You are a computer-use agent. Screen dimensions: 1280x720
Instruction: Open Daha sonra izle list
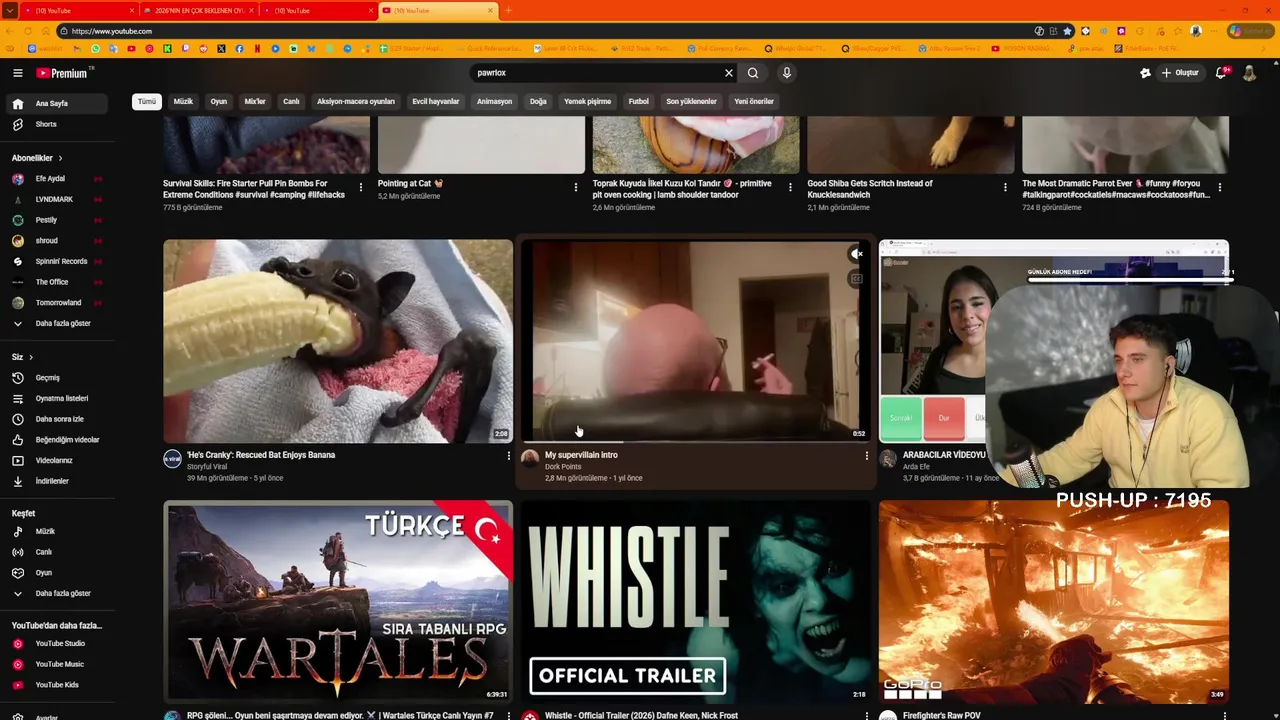(57, 419)
